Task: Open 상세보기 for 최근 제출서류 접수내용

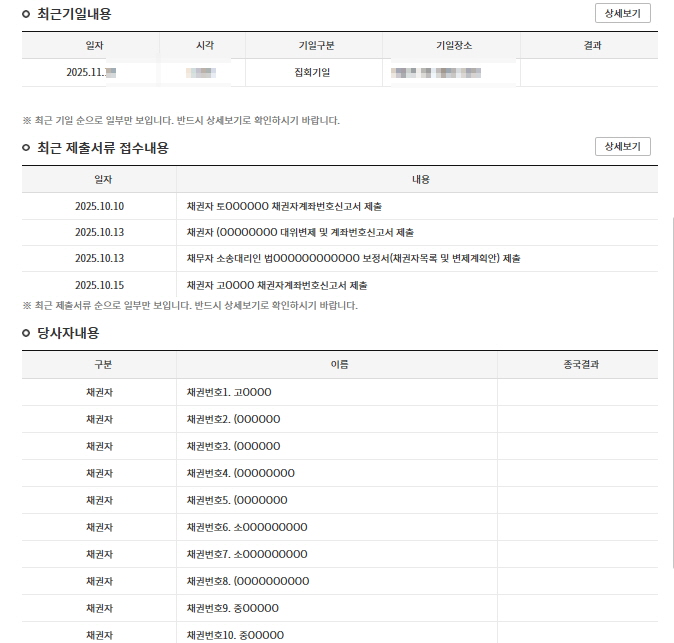Action: [x=622, y=147]
